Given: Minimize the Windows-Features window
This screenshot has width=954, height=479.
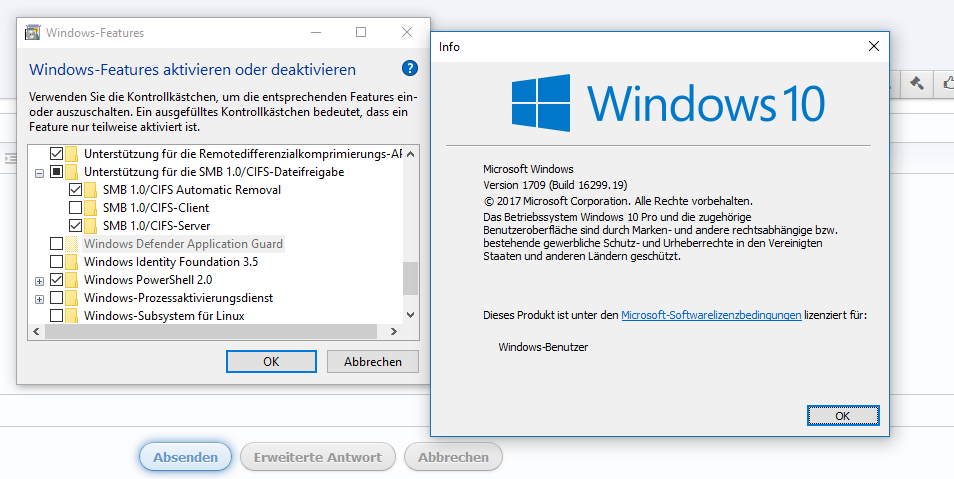Looking at the screenshot, I should point(316,32).
